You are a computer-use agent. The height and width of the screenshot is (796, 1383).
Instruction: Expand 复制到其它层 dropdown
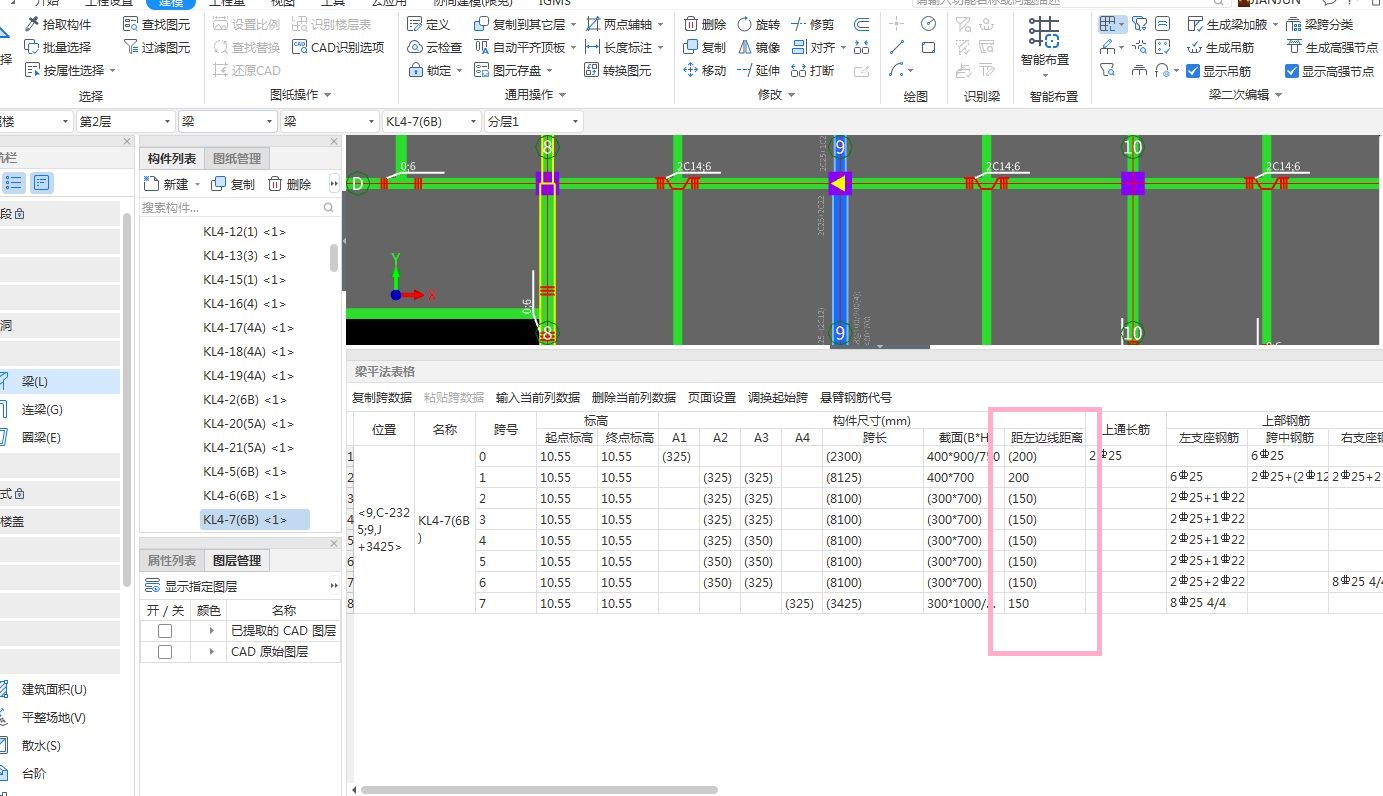[x=573, y=23]
